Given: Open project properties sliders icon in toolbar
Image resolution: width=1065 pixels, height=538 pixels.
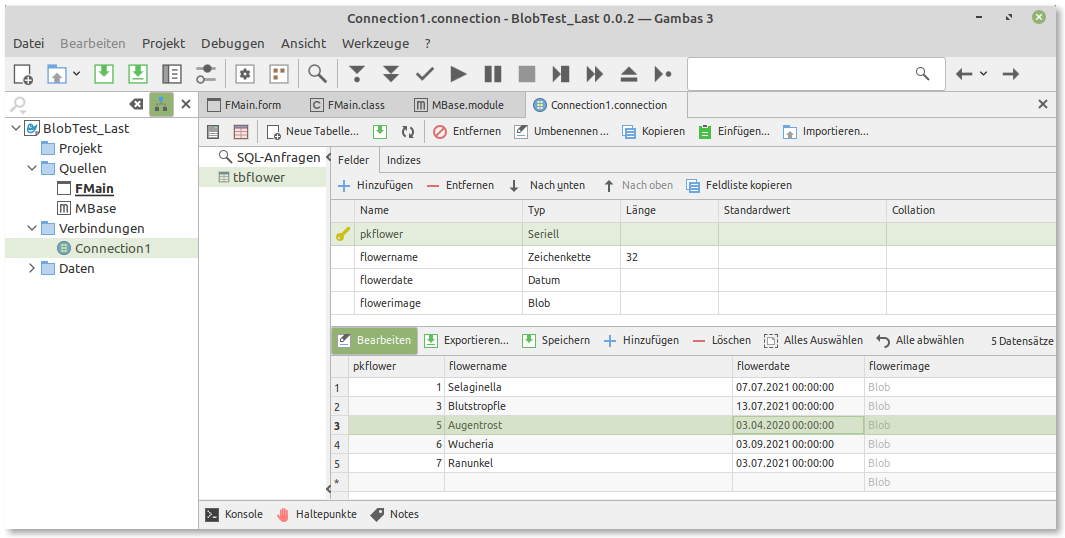Looking at the screenshot, I should tap(205, 74).
